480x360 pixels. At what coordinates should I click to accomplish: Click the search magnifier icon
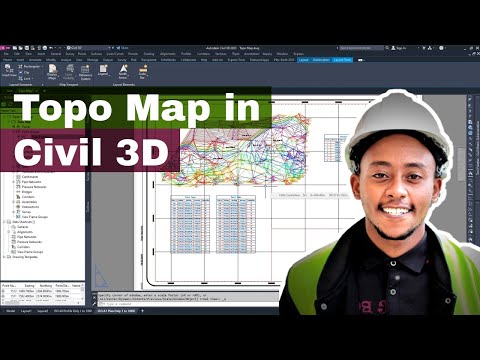click(387, 48)
